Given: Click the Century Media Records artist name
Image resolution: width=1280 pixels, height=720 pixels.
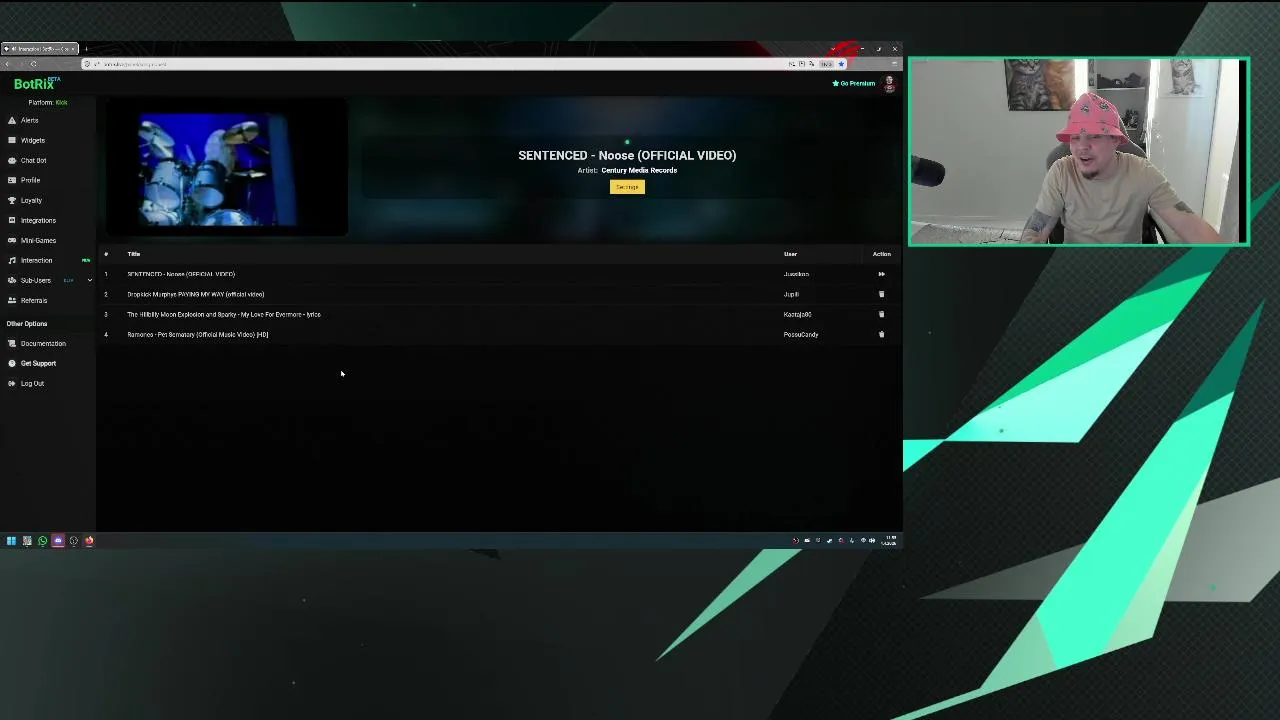Looking at the screenshot, I should [639, 170].
